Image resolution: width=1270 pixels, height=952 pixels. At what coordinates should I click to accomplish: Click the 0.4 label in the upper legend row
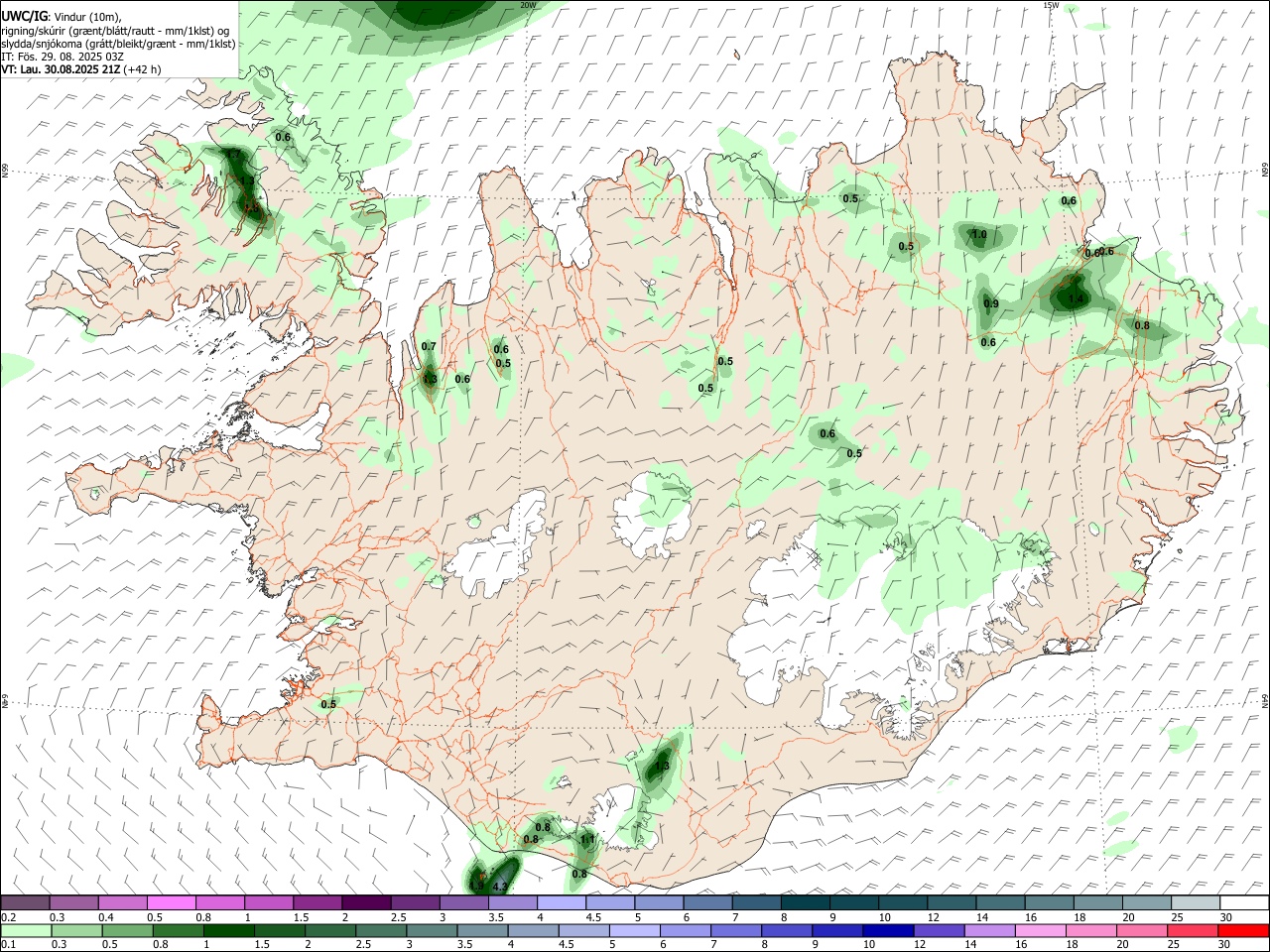pos(106,917)
